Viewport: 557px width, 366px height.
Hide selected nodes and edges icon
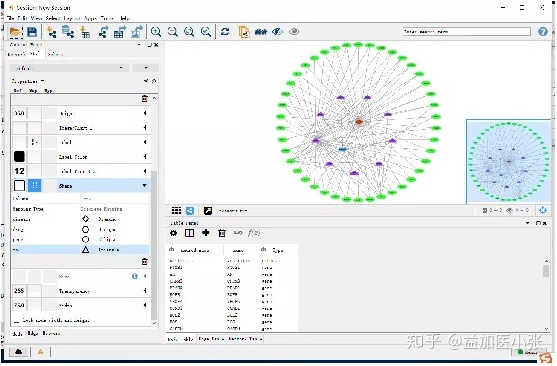[277, 32]
